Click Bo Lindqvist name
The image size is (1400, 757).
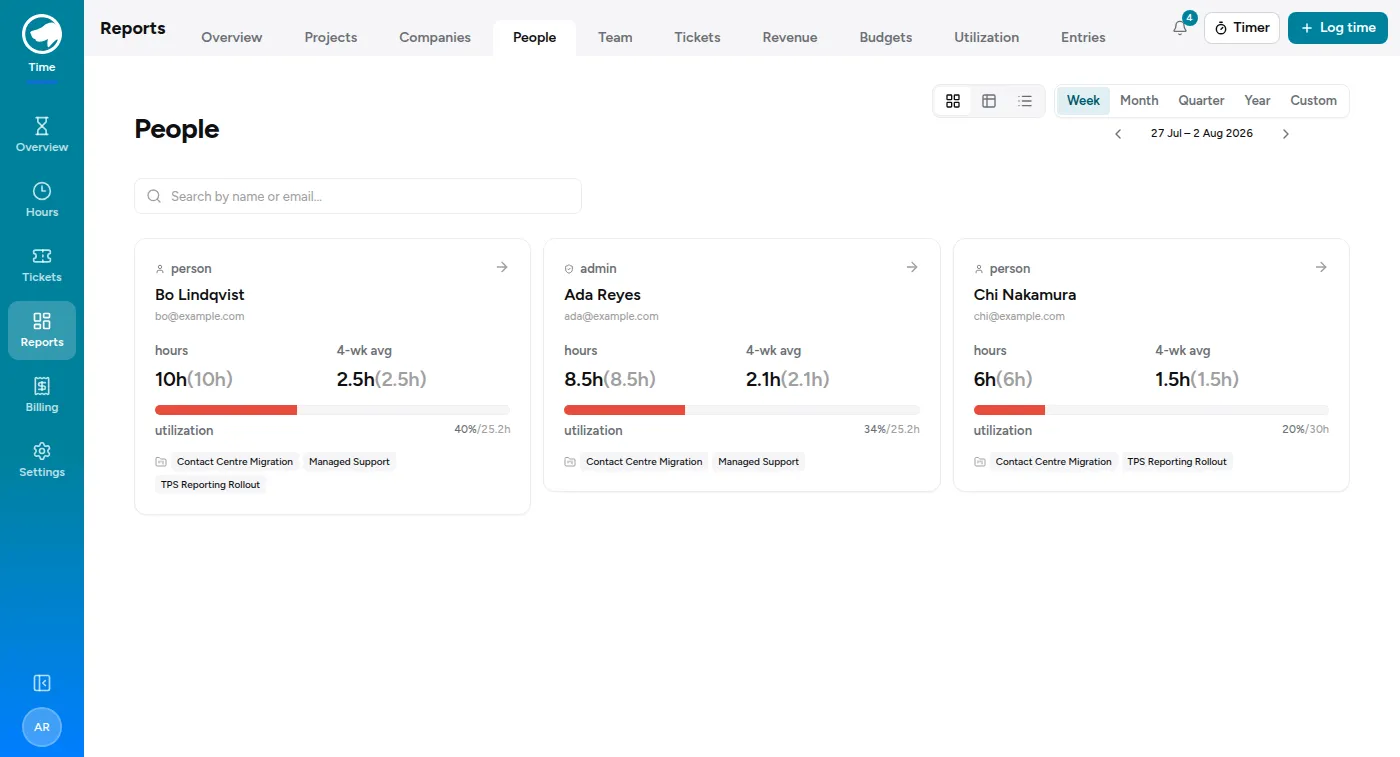(x=200, y=295)
